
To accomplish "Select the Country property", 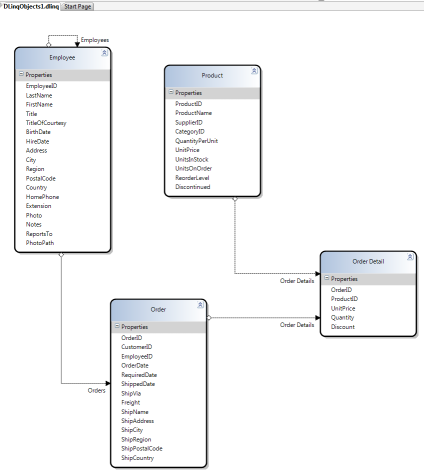I will tap(36, 188).
